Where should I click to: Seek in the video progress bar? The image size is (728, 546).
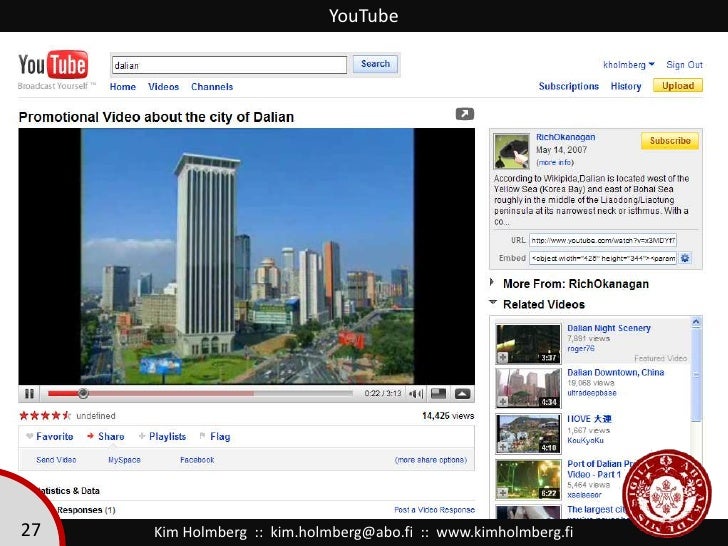click(x=200, y=394)
